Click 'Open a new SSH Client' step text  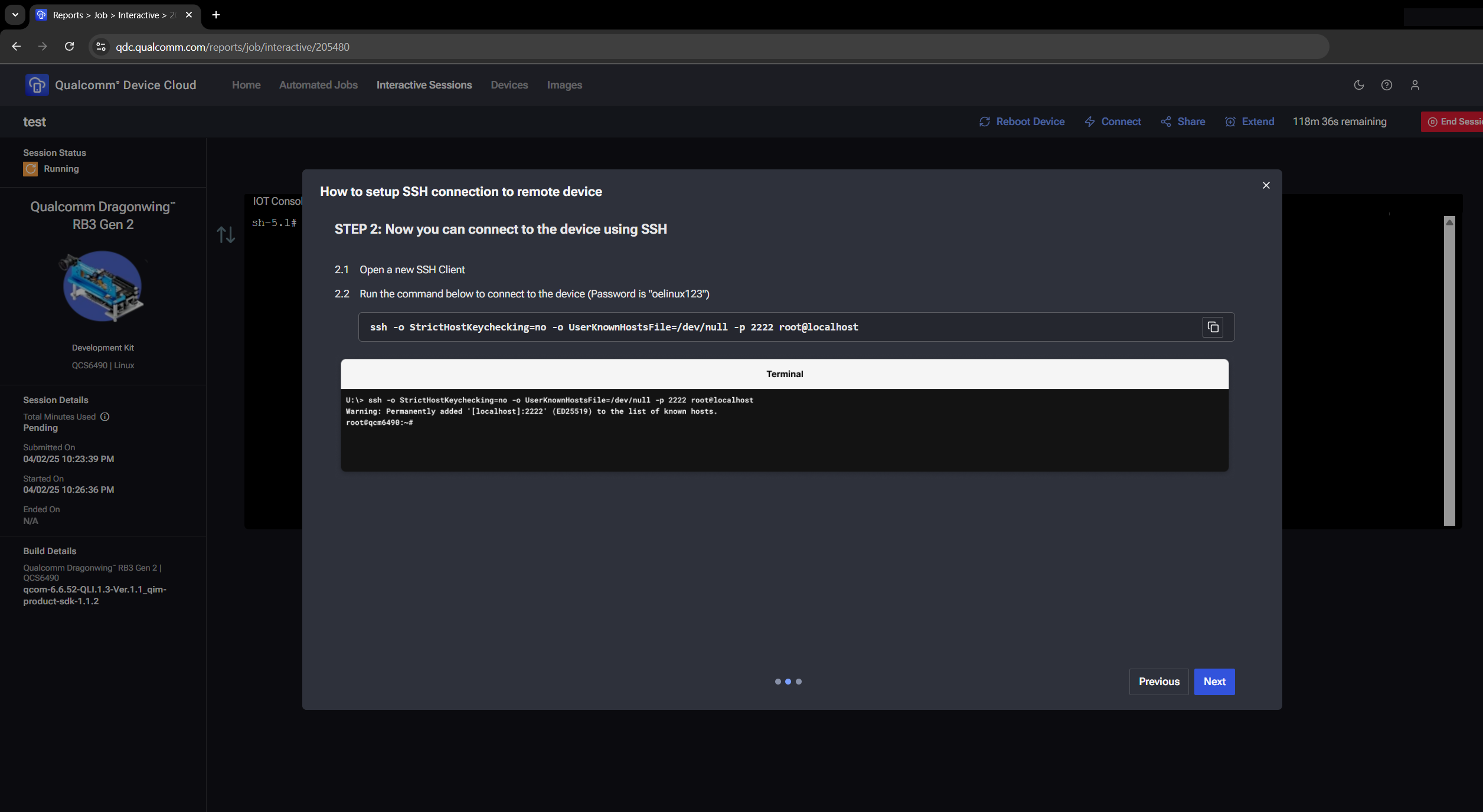tap(412, 270)
